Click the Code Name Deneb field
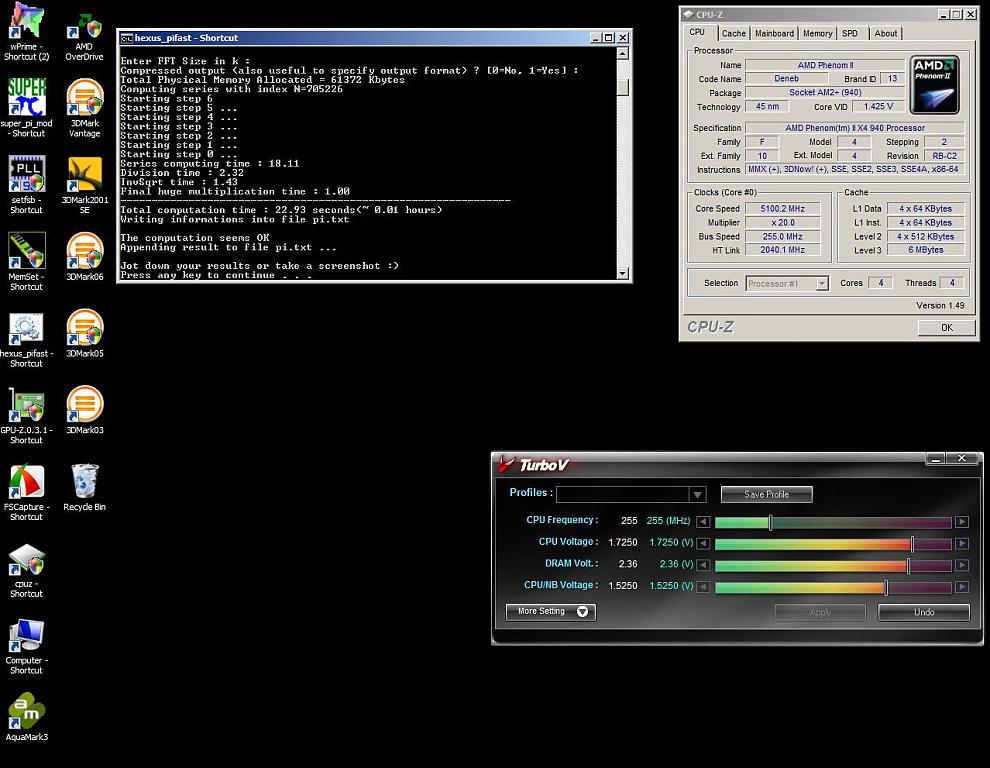The height and width of the screenshot is (768, 990). [787, 78]
